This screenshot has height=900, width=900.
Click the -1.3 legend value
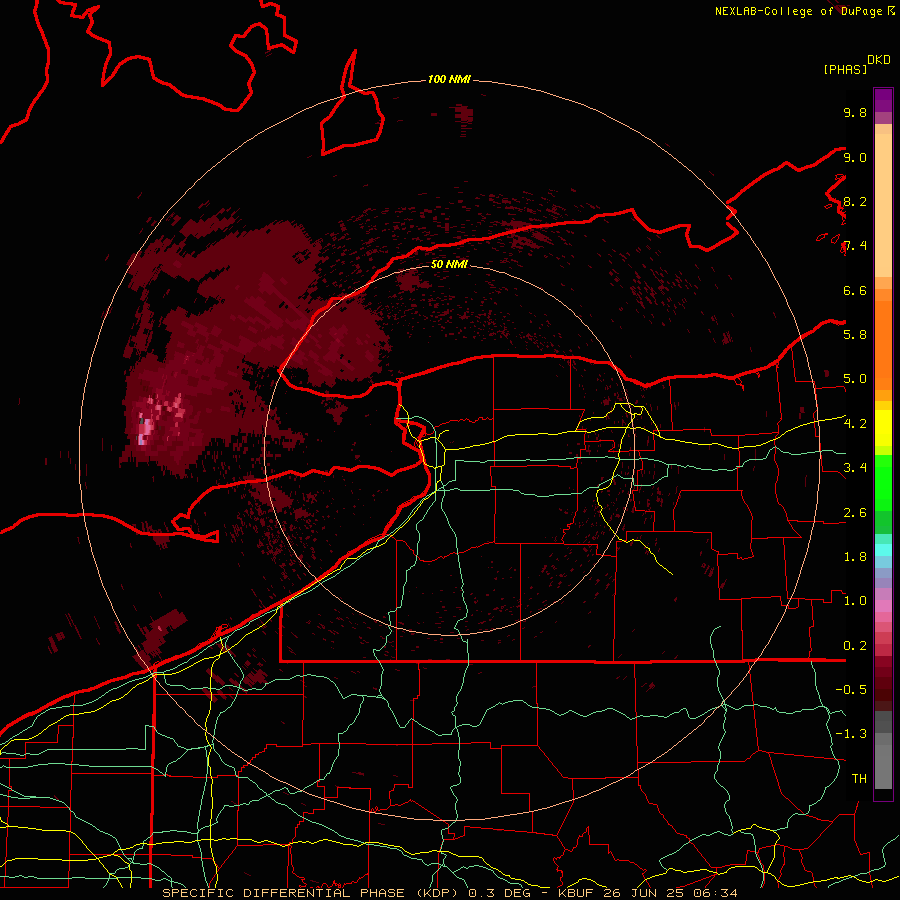click(x=851, y=734)
